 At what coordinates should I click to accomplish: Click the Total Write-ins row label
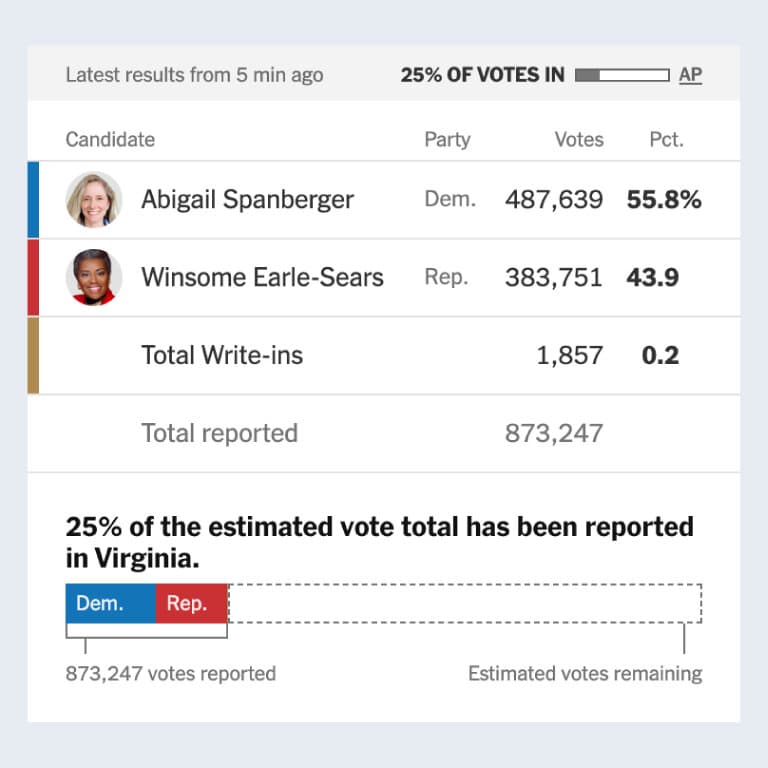222,355
